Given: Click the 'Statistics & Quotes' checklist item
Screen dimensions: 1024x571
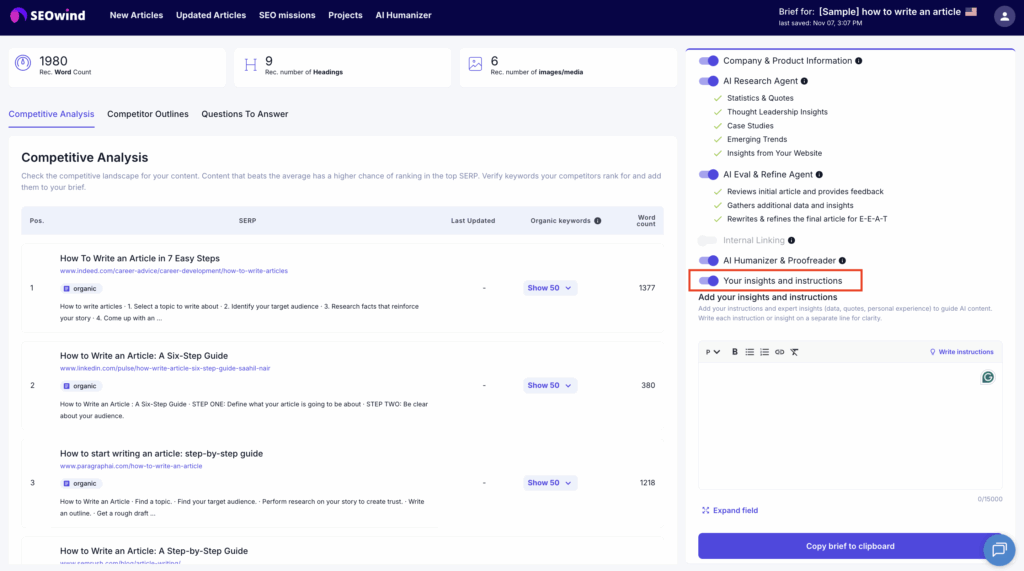Looking at the screenshot, I should click(x=760, y=98).
